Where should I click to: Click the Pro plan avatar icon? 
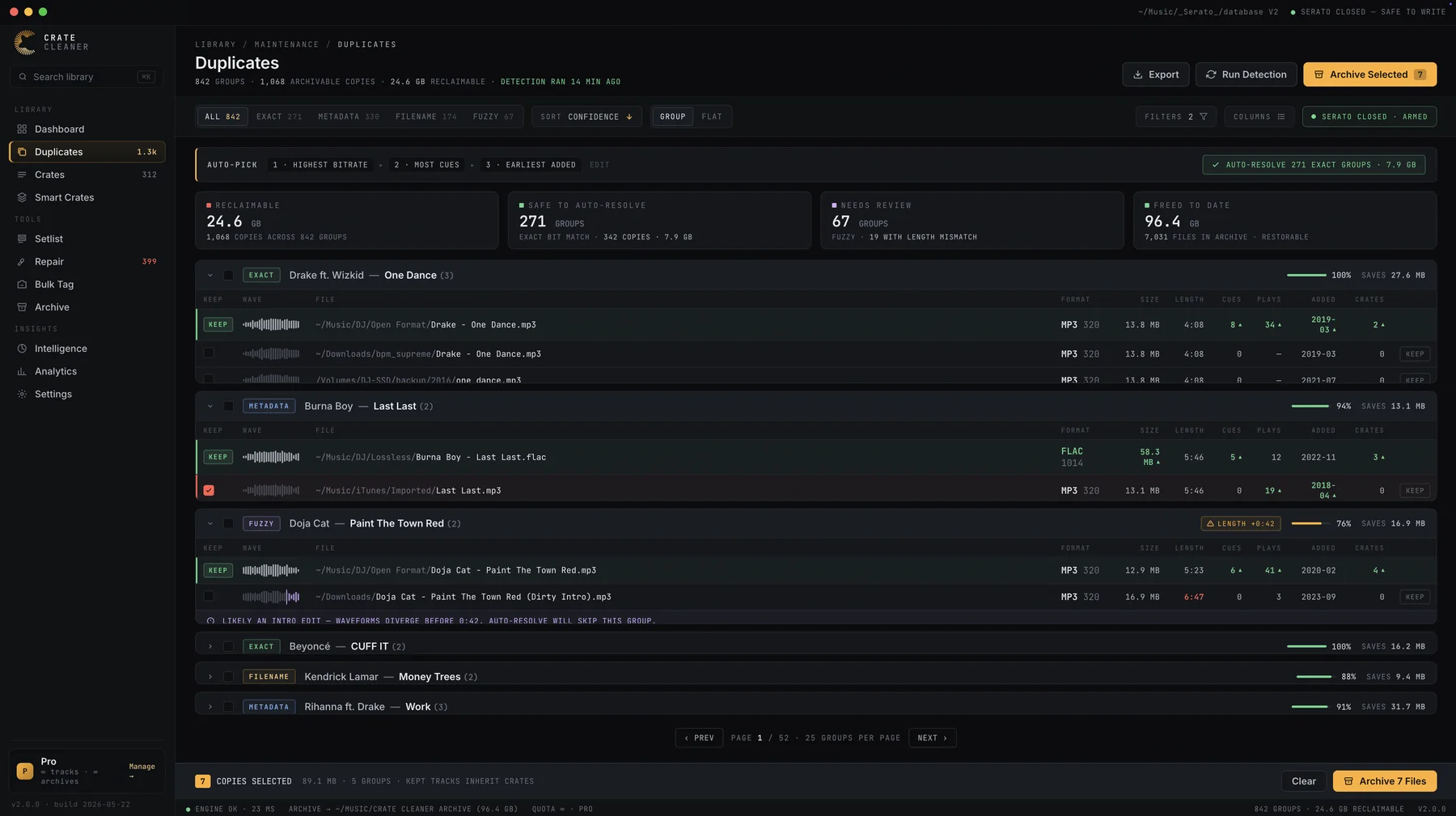click(x=25, y=772)
